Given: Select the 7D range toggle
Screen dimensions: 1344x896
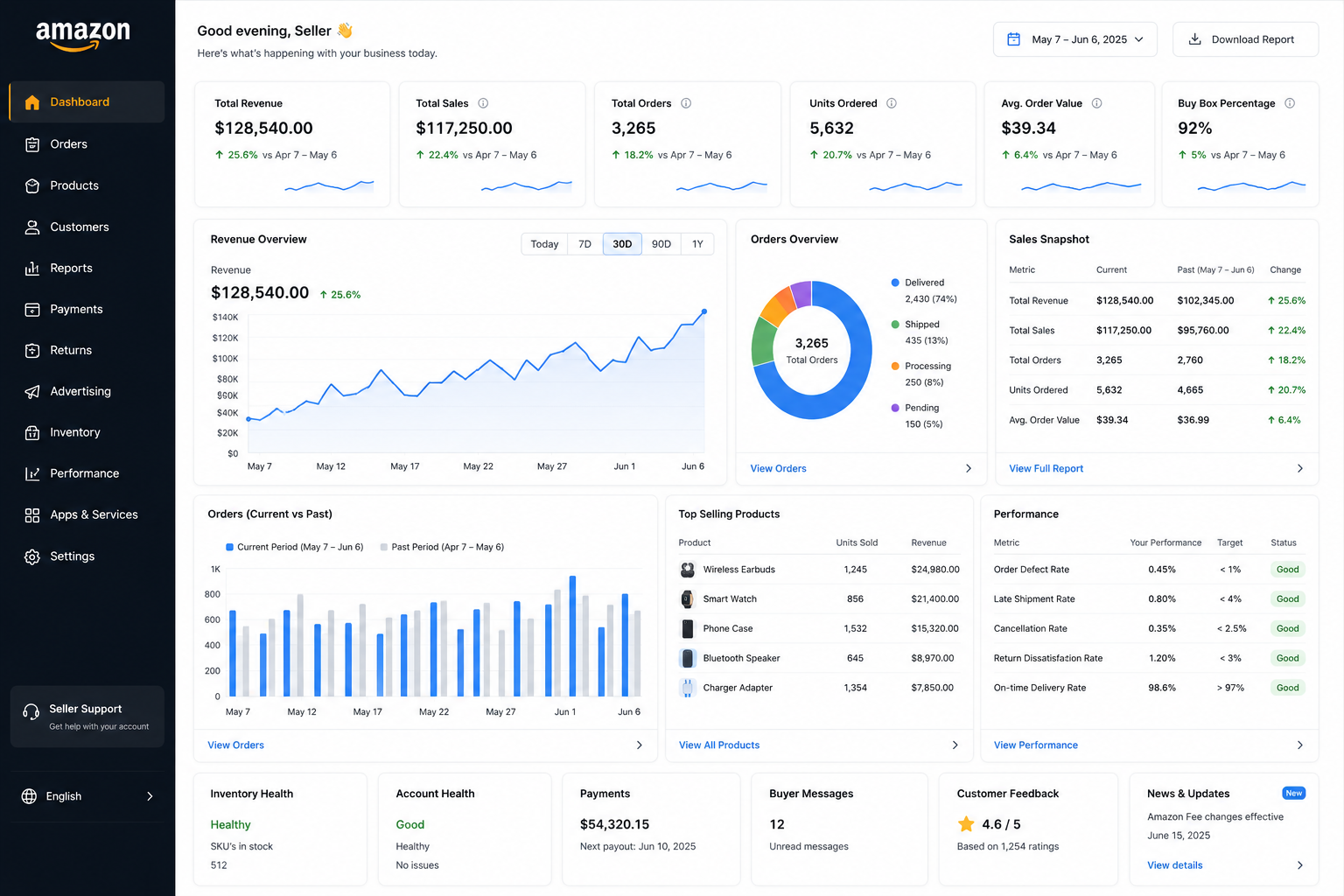Looking at the screenshot, I should pos(585,244).
